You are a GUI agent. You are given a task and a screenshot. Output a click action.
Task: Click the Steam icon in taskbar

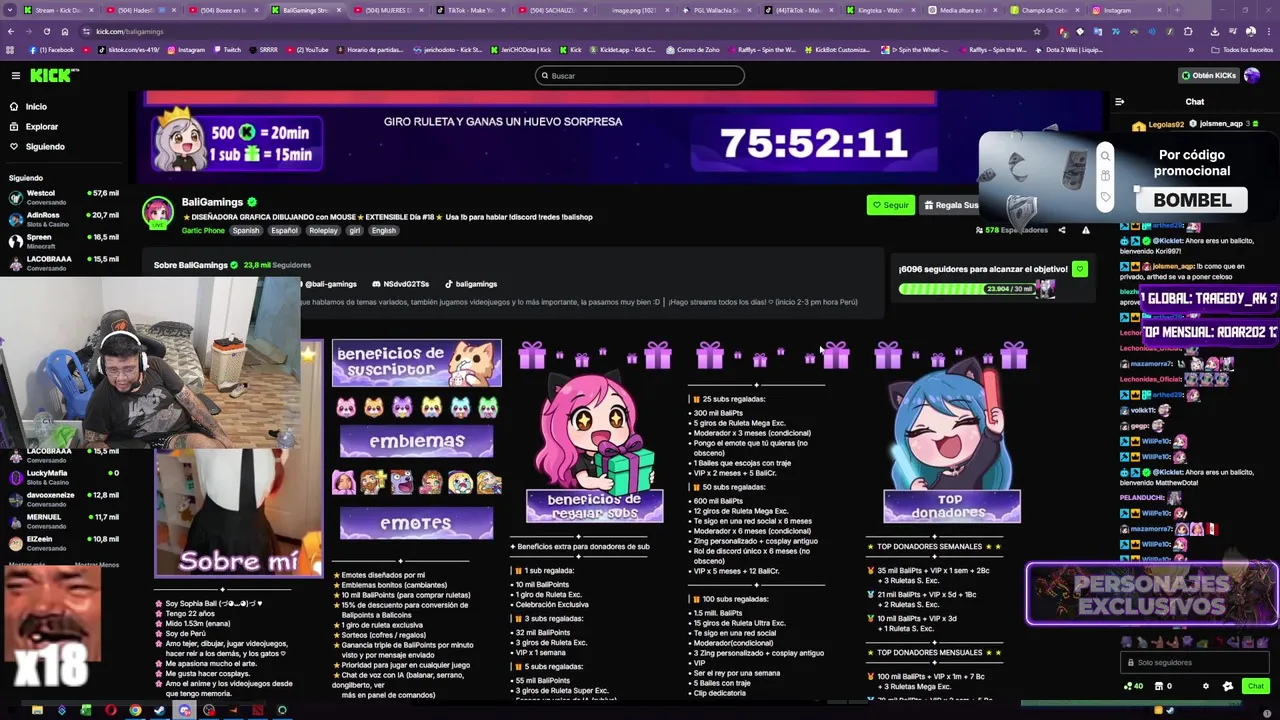pos(159,711)
